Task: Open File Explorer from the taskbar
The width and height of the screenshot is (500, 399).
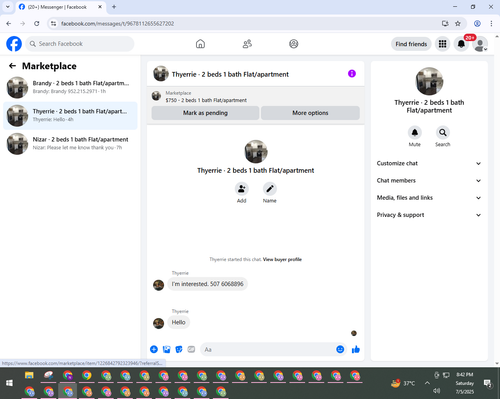Action: point(29,375)
